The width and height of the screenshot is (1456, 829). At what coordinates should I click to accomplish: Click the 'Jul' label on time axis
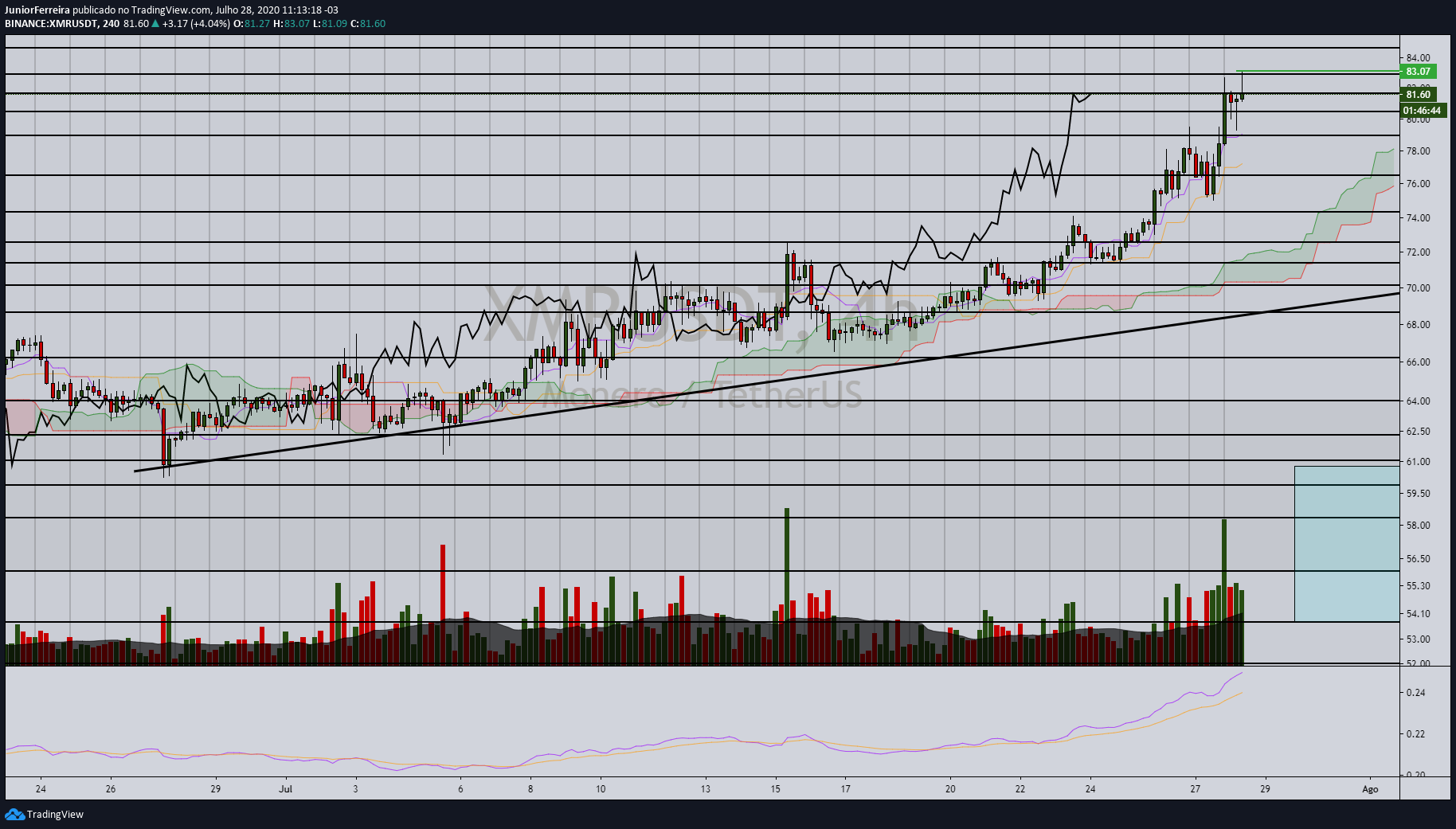286,789
